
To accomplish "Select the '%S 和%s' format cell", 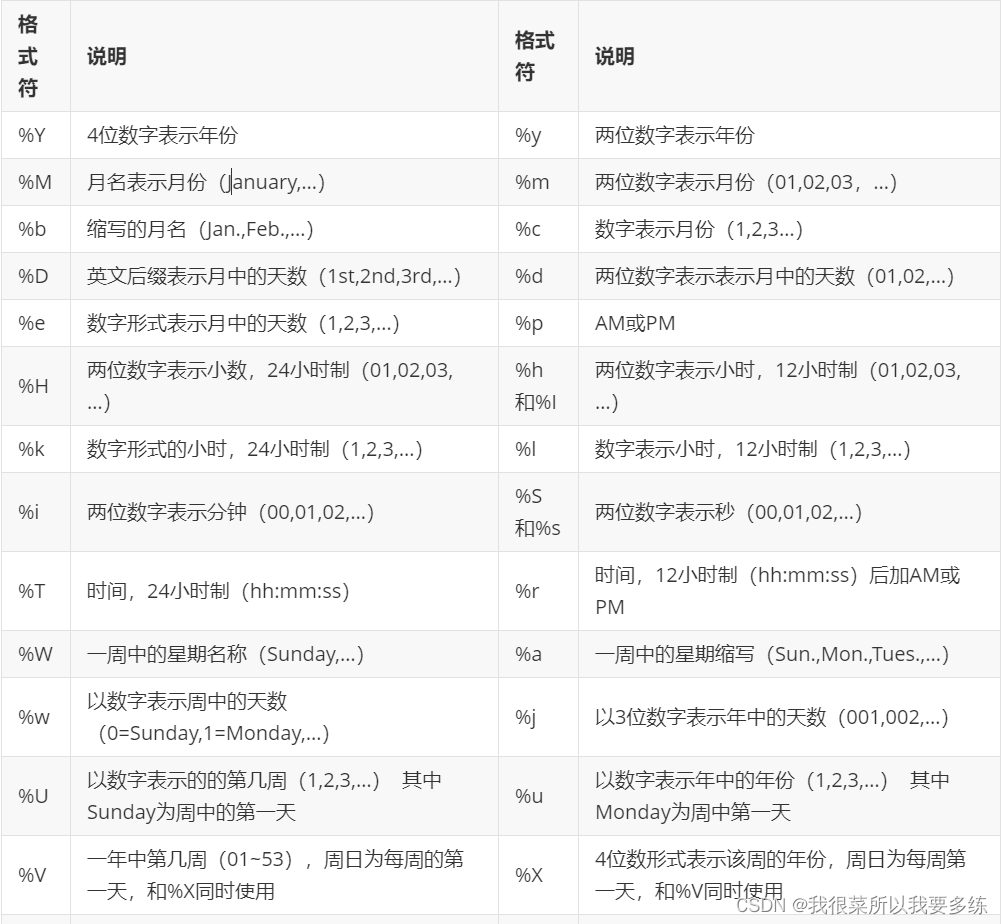I will point(538,512).
